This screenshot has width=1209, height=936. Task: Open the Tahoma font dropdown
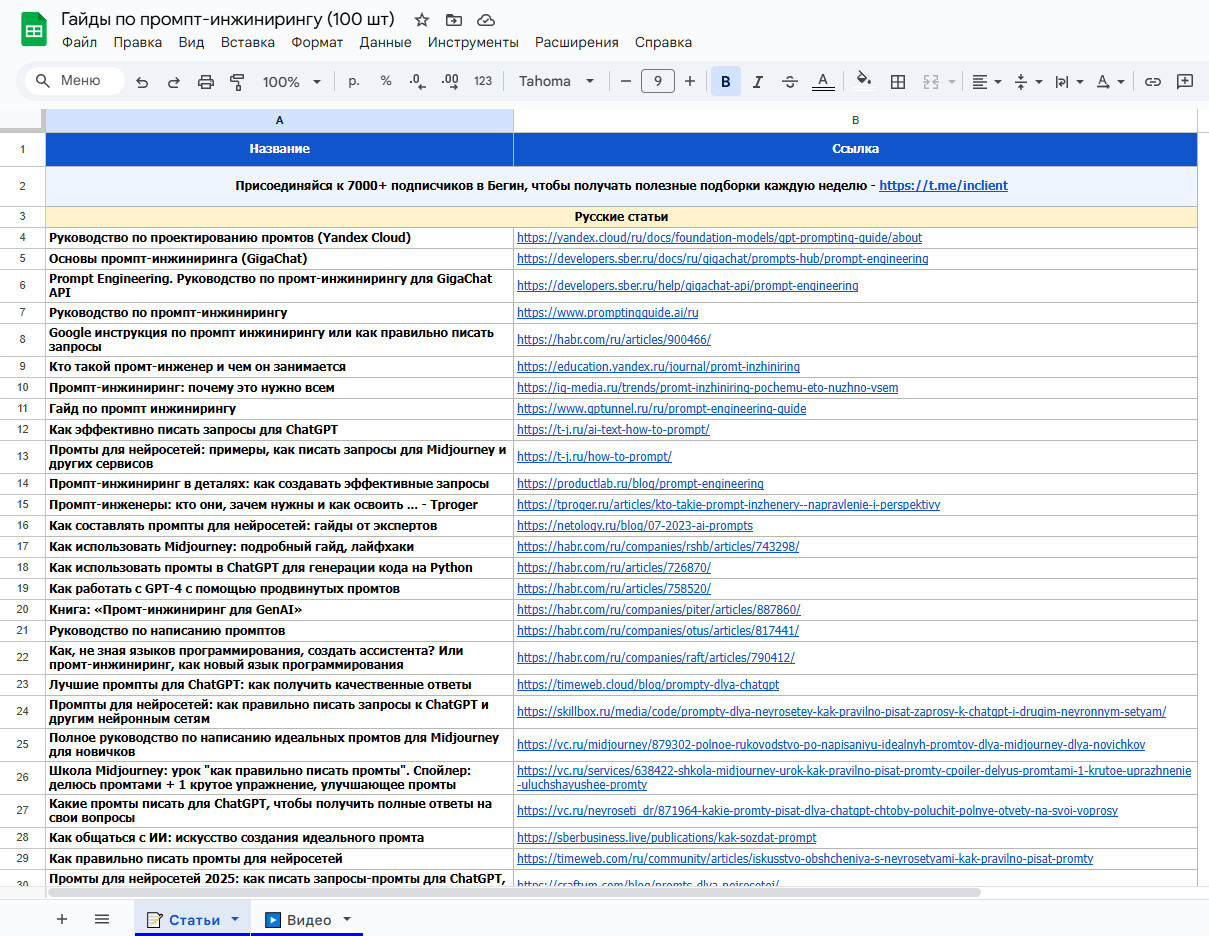(556, 82)
